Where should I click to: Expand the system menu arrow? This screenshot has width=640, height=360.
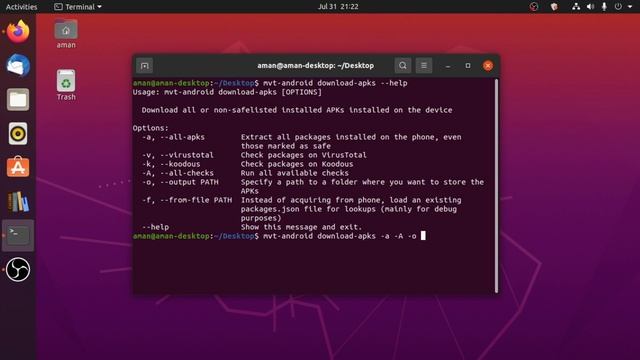pos(630,7)
